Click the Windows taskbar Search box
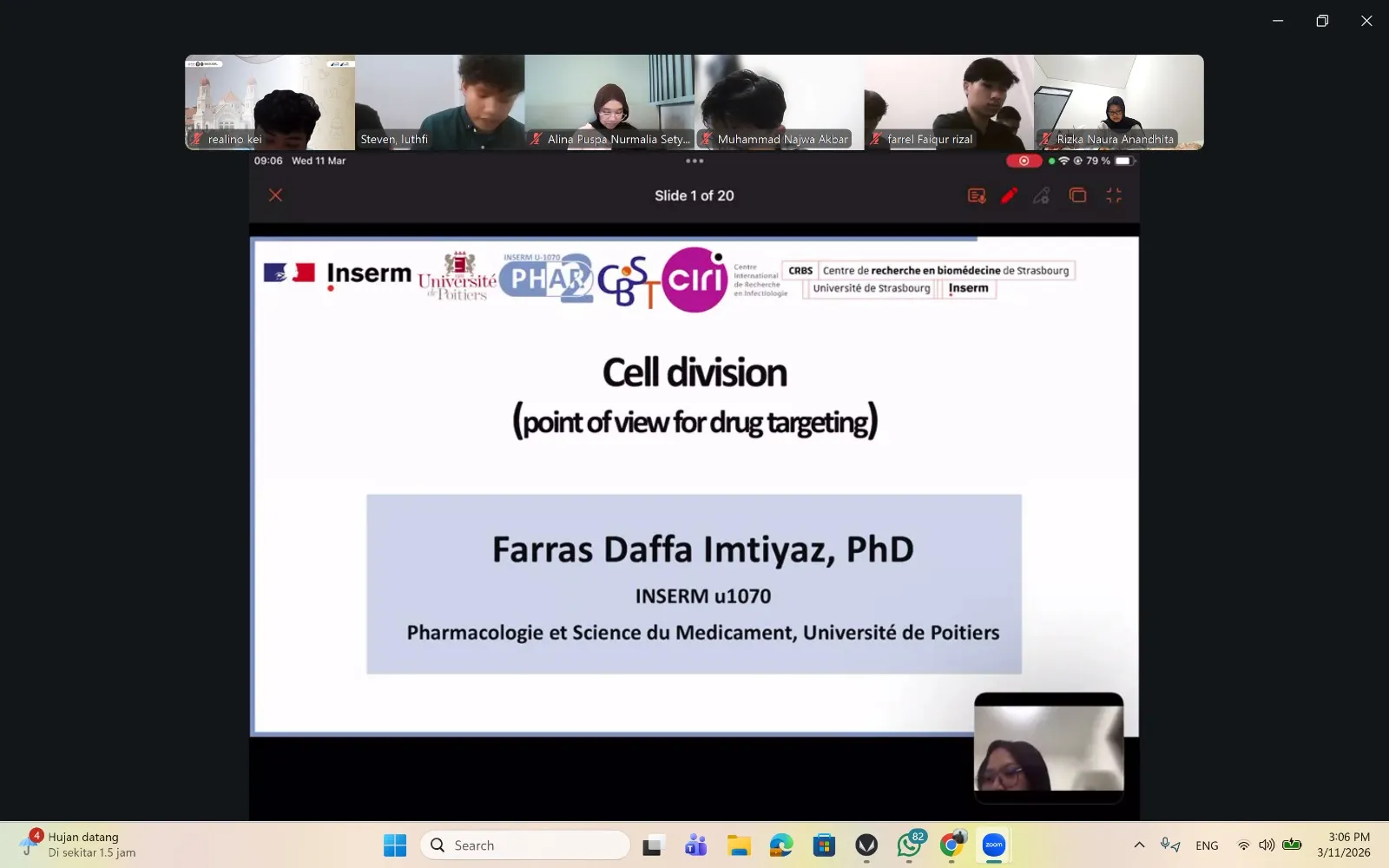Image resolution: width=1389 pixels, height=868 pixels. [525, 845]
